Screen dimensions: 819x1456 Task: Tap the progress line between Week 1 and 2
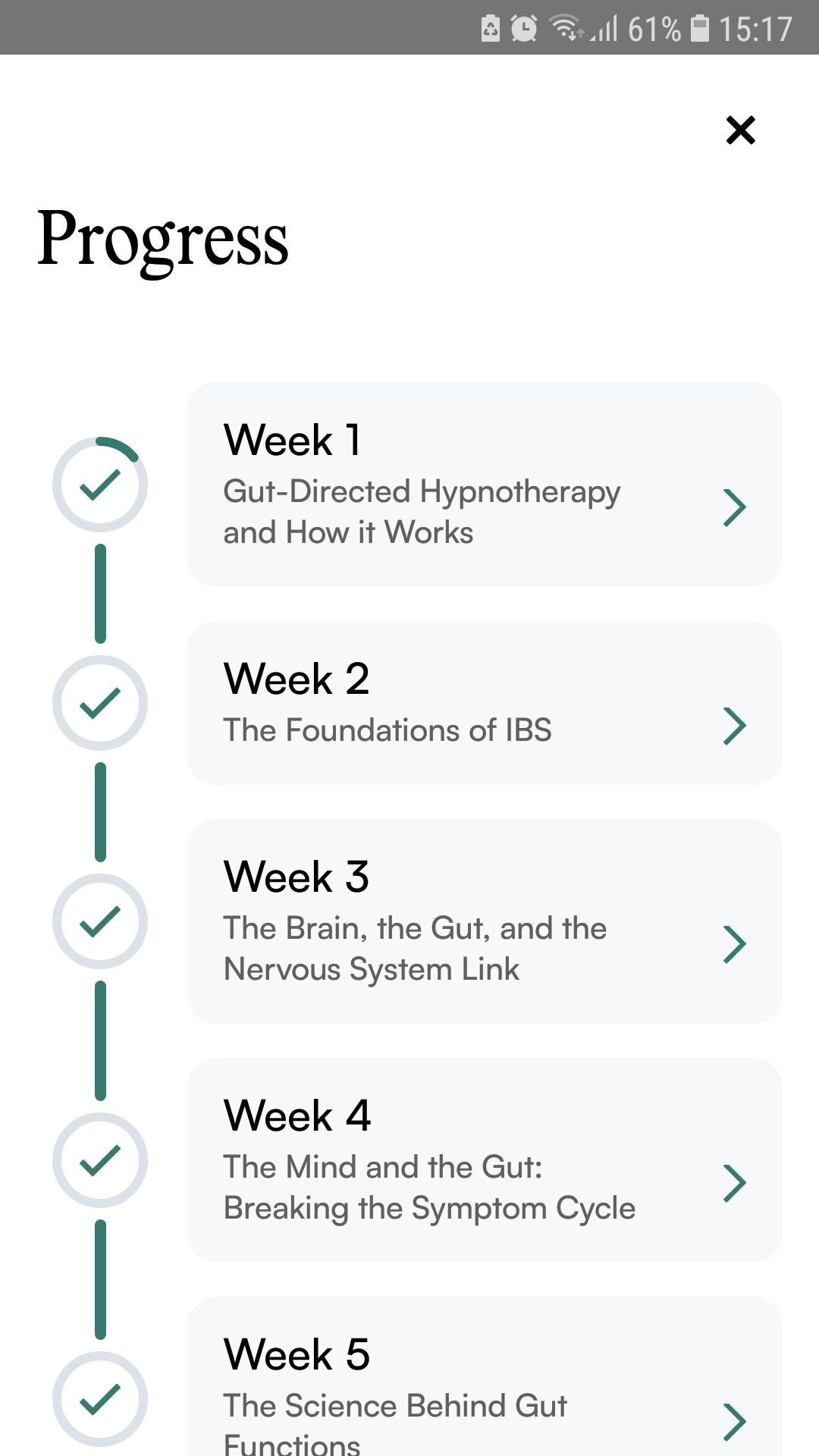tap(100, 594)
